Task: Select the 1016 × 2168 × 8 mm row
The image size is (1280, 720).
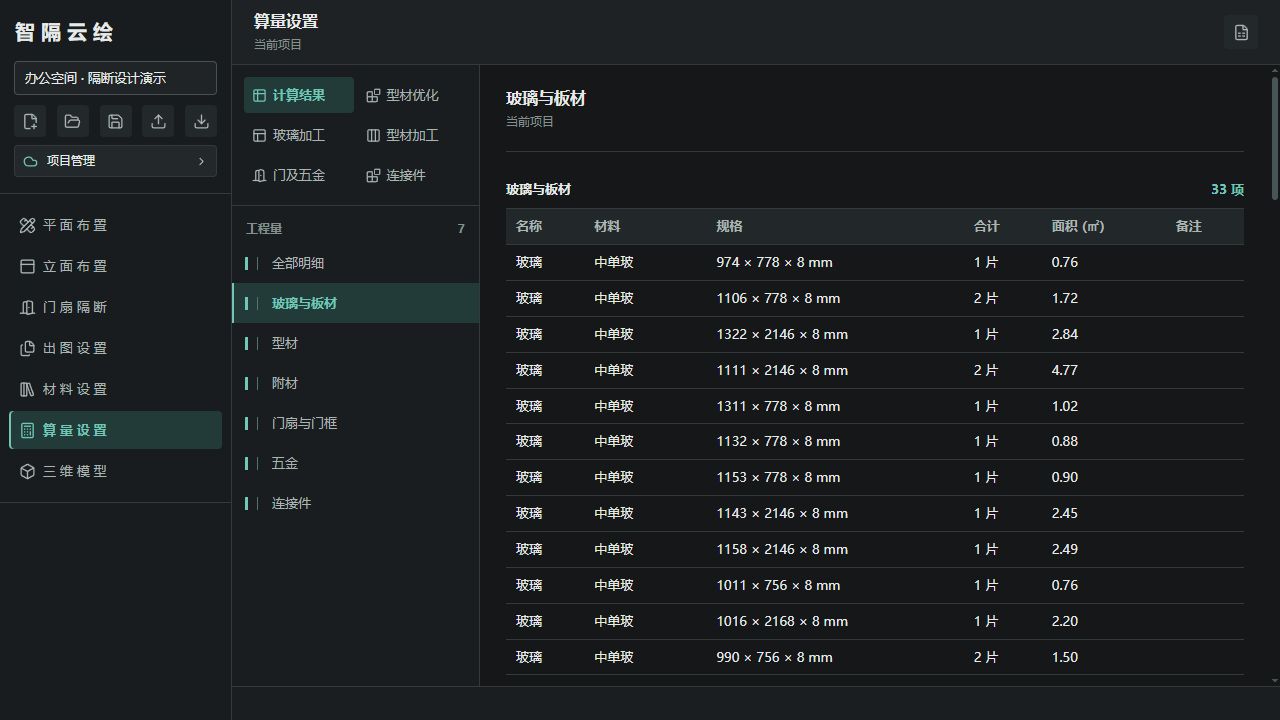Action: (875, 621)
